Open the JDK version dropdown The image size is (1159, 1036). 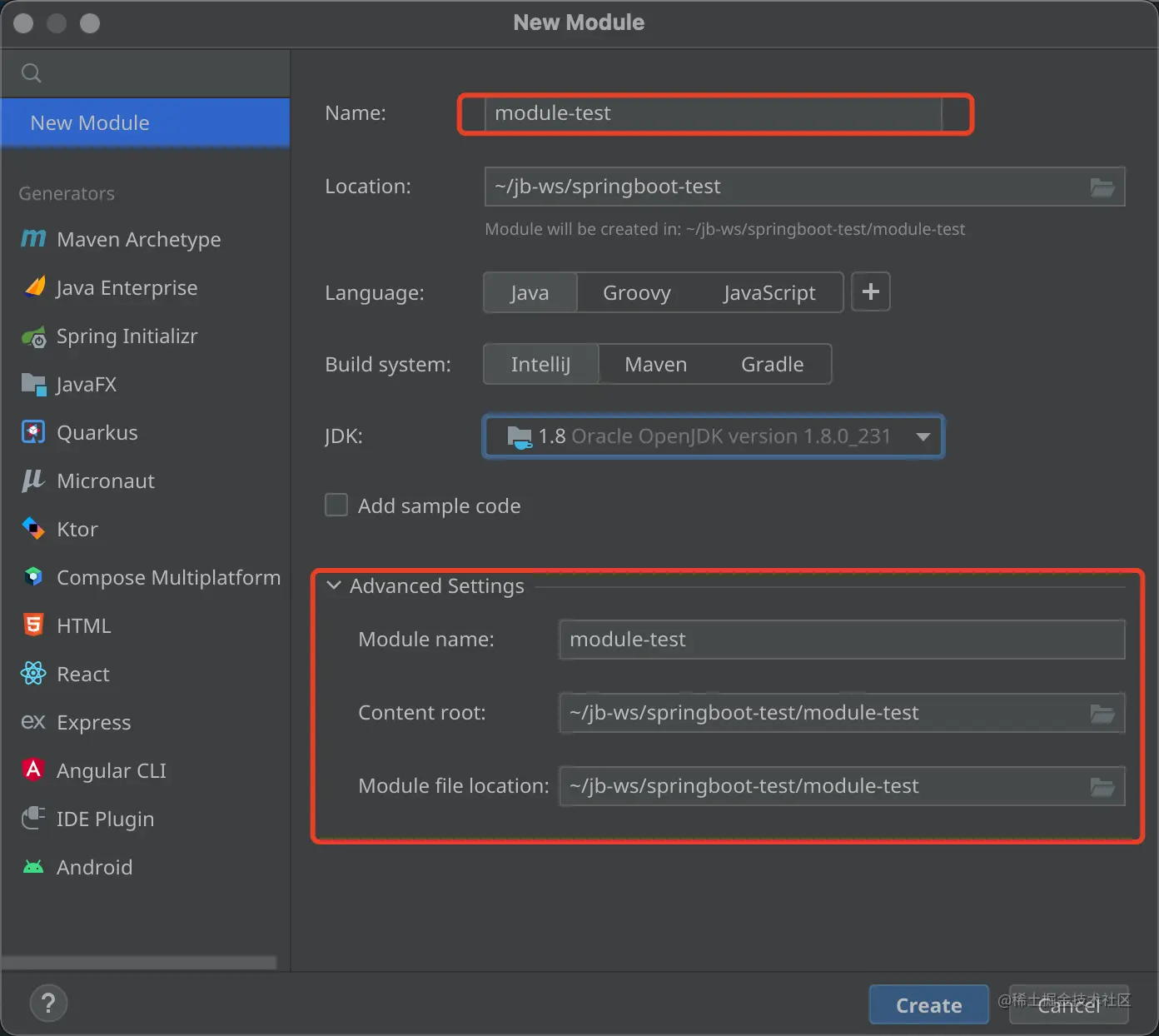714,436
